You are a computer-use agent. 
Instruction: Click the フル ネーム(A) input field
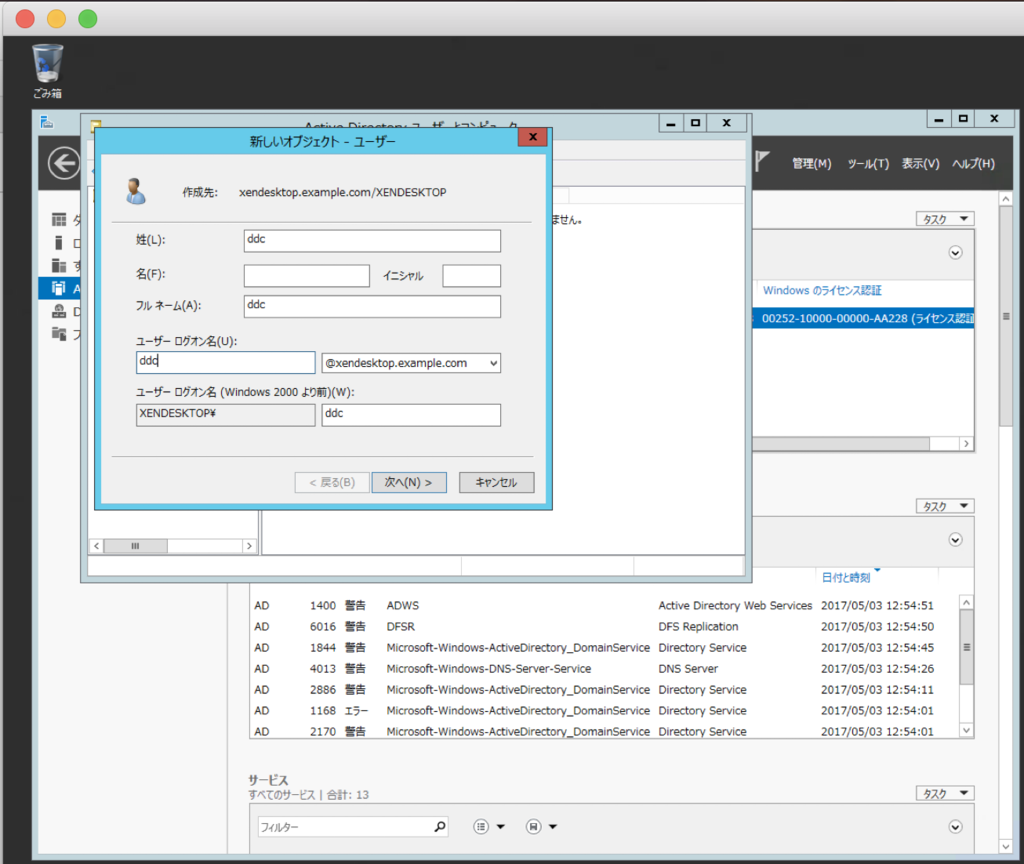pyautogui.click(x=372, y=306)
